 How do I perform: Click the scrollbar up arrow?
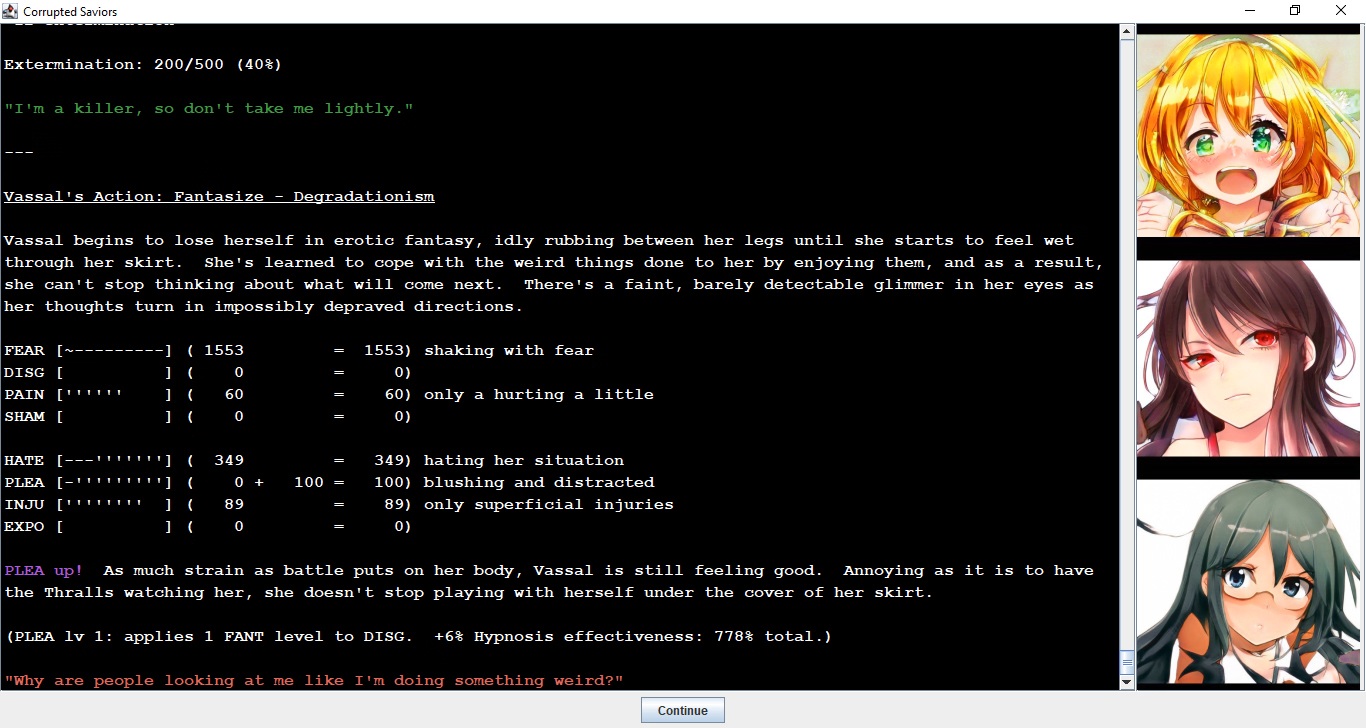pyautogui.click(x=1127, y=32)
